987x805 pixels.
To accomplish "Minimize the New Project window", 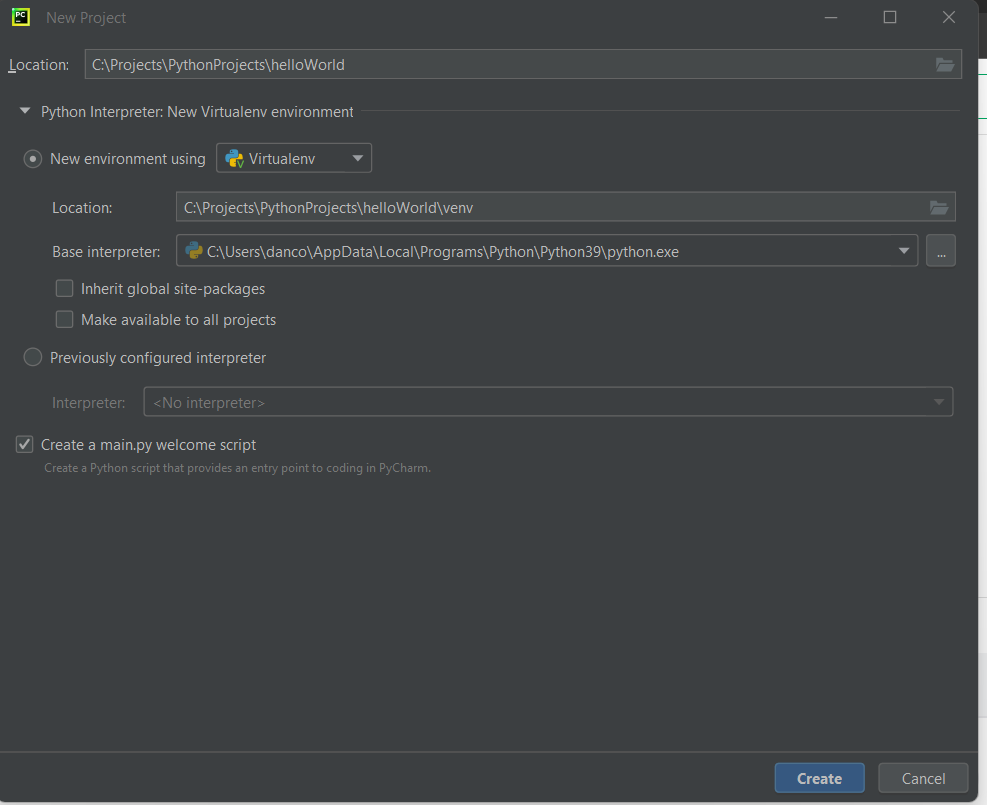I will (x=830, y=17).
